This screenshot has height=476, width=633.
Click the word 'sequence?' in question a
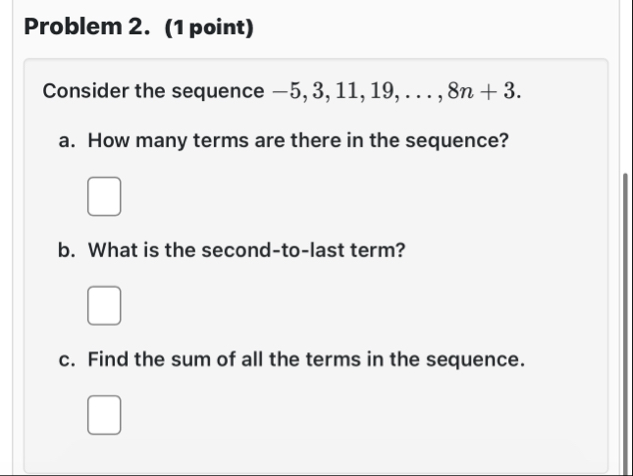click(x=457, y=141)
